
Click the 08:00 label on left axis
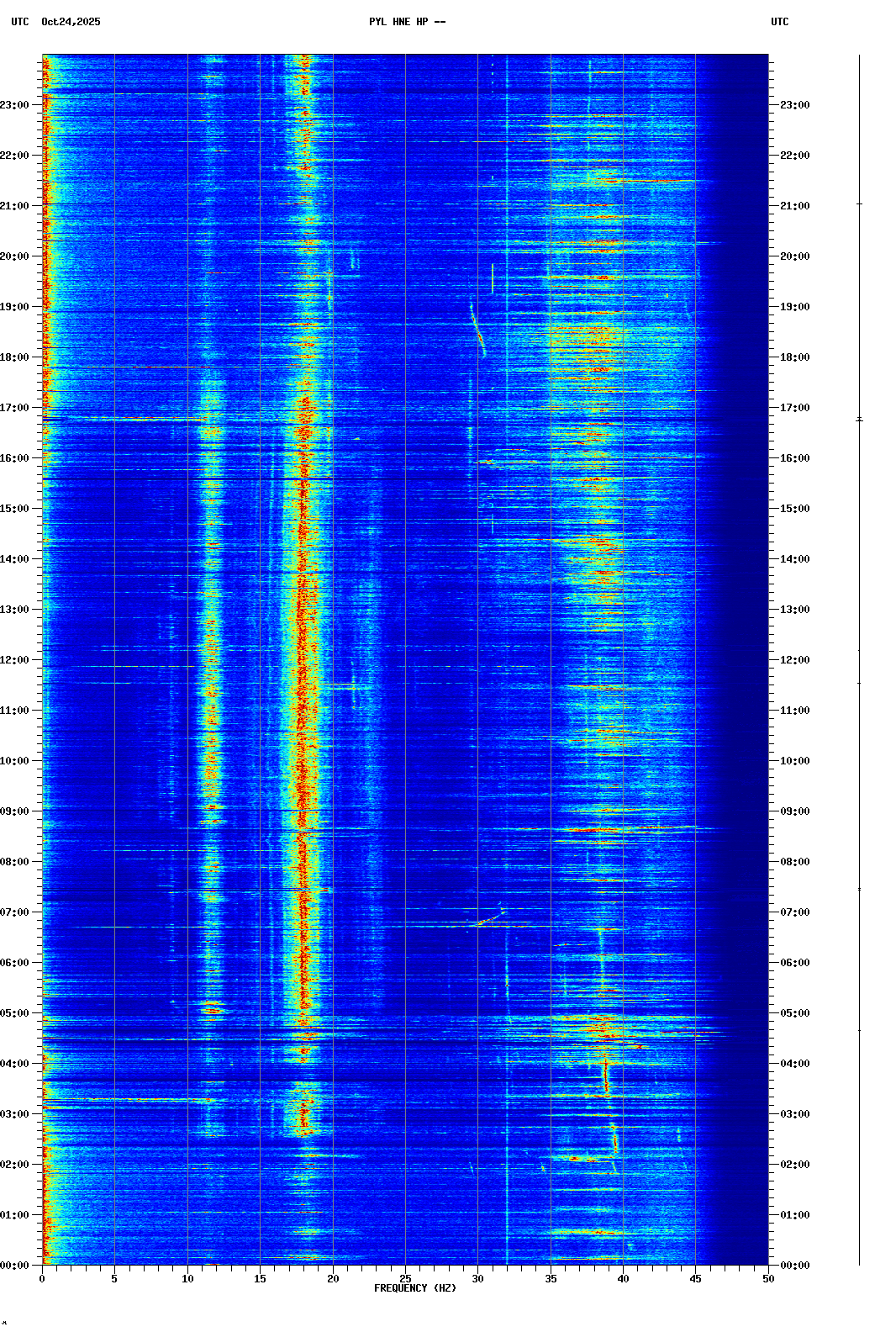point(15,862)
